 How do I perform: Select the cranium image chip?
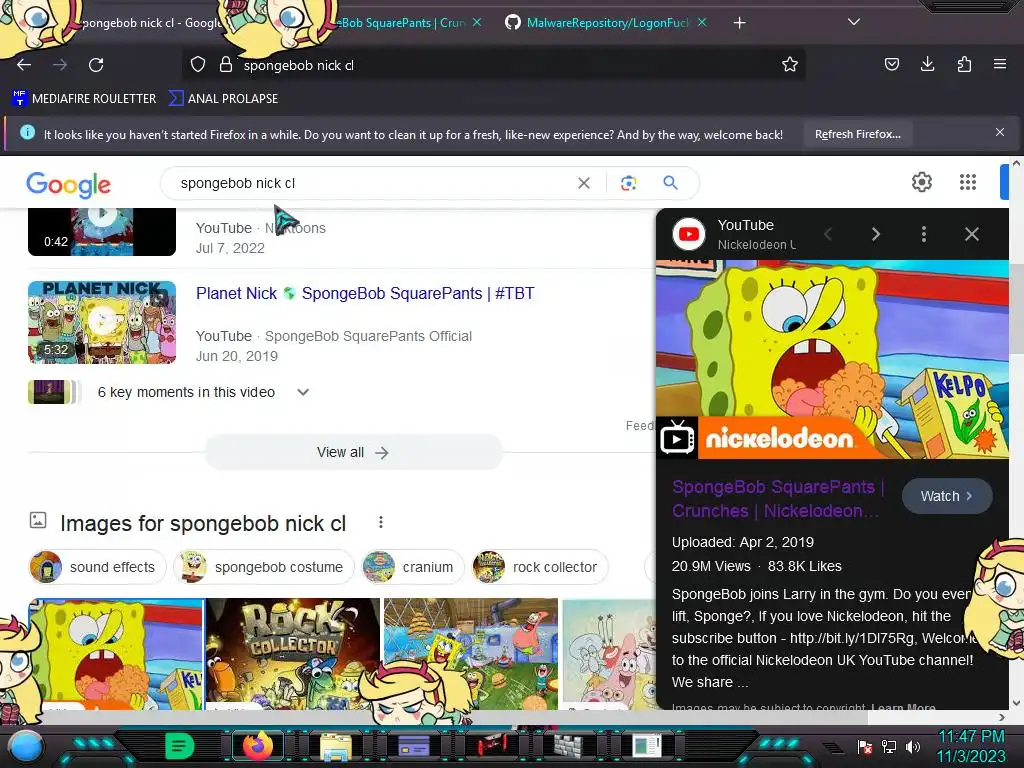click(413, 567)
